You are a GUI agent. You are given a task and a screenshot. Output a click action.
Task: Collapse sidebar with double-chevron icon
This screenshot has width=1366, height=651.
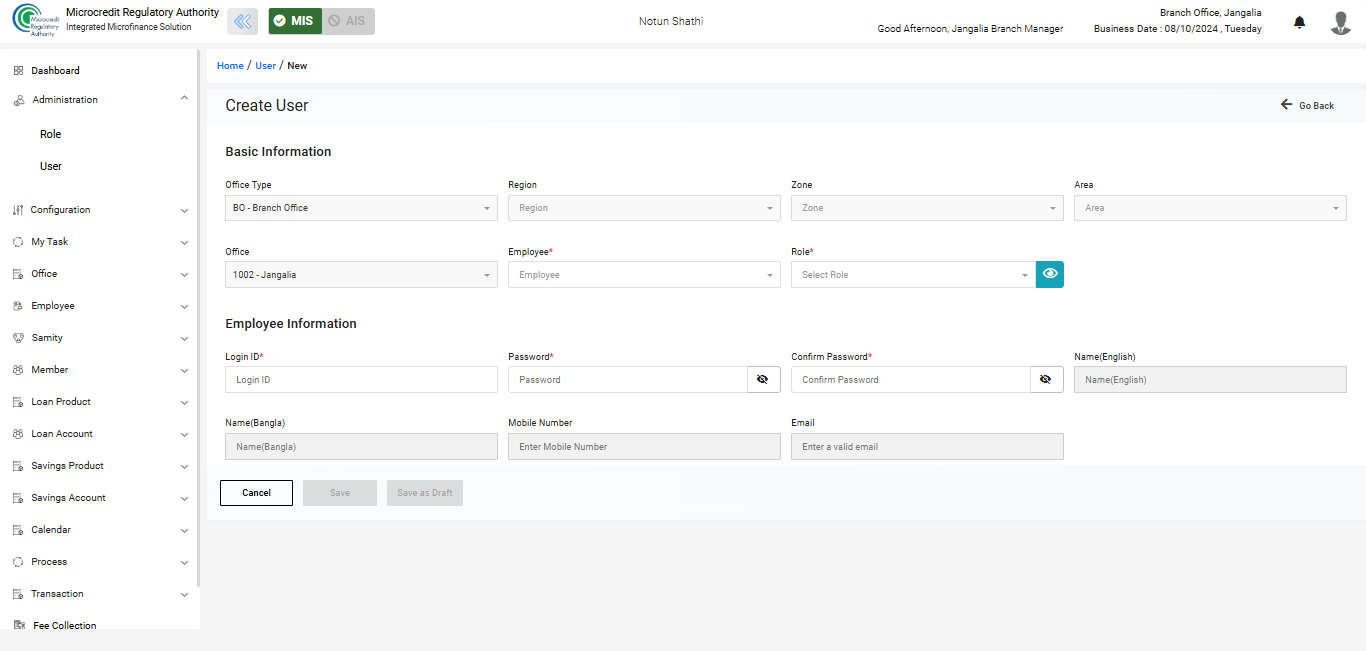pos(242,21)
